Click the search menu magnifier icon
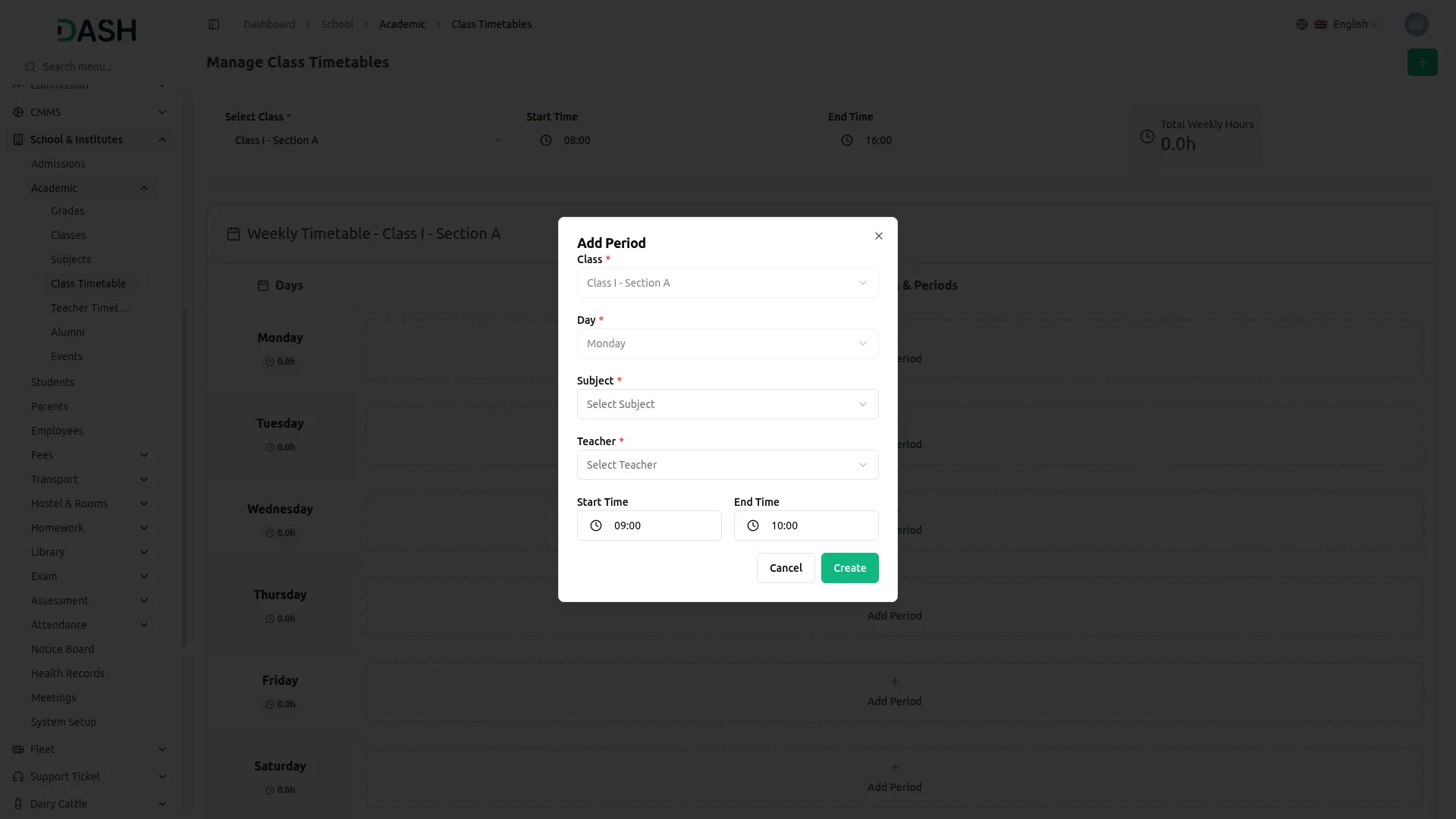This screenshot has width=1456, height=819. coord(30,67)
